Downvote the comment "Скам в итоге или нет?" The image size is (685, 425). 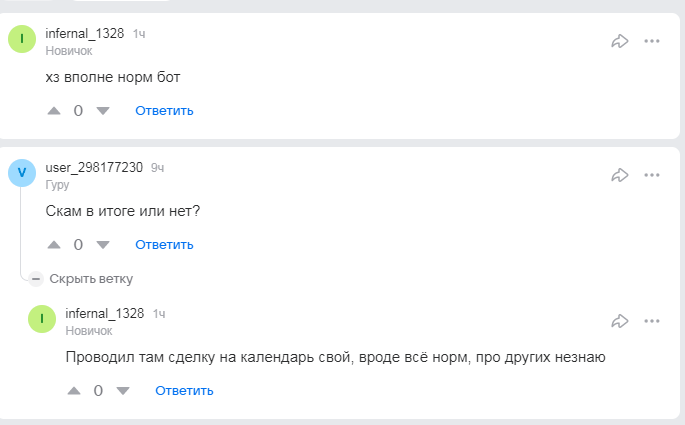click(x=102, y=244)
